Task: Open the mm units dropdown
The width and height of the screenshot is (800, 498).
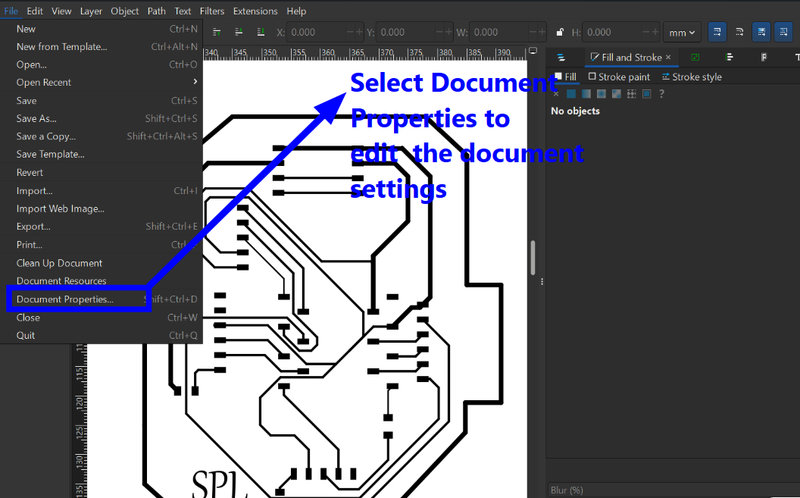Action: tap(682, 33)
